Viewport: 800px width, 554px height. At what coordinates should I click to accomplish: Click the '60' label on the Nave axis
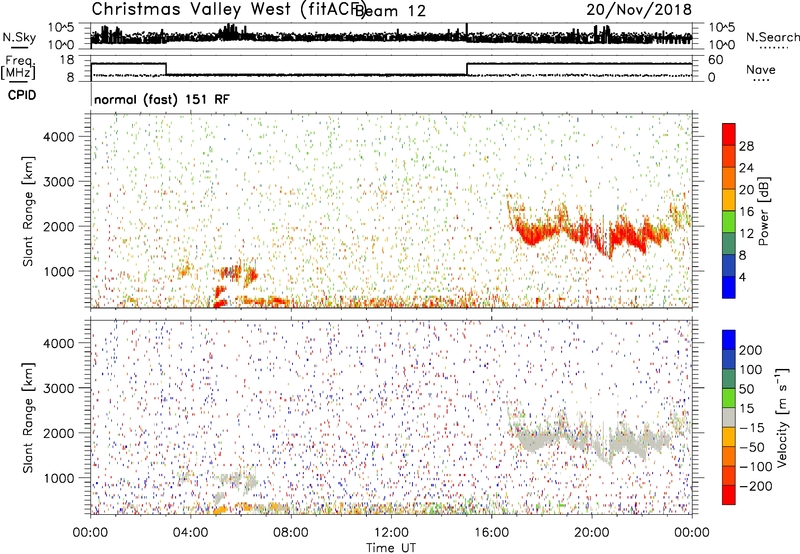coord(716,60)
